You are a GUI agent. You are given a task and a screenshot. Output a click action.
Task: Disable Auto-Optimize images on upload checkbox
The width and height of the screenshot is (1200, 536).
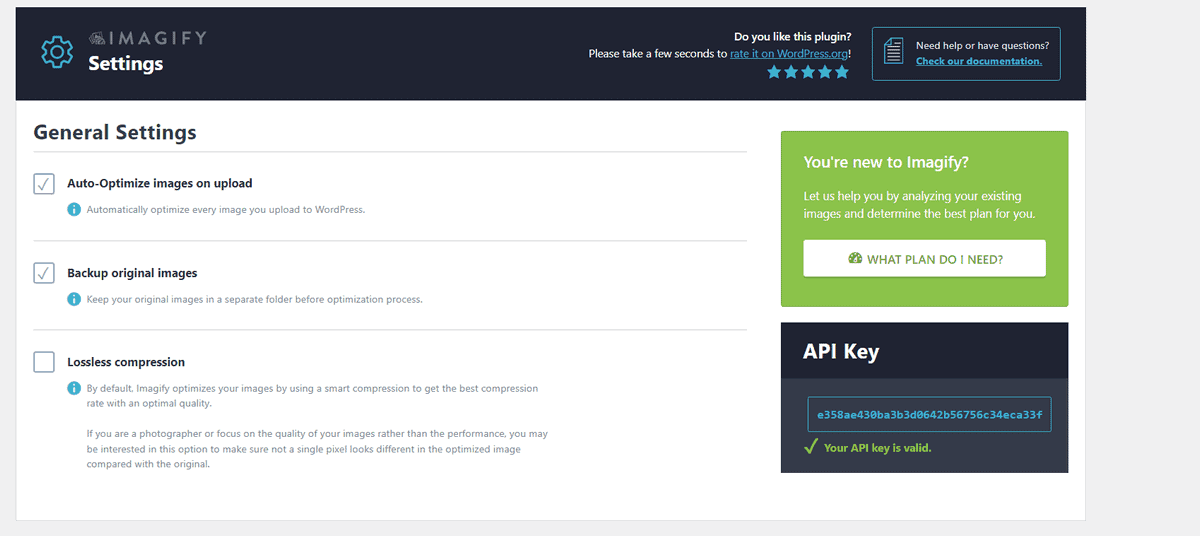44,183
